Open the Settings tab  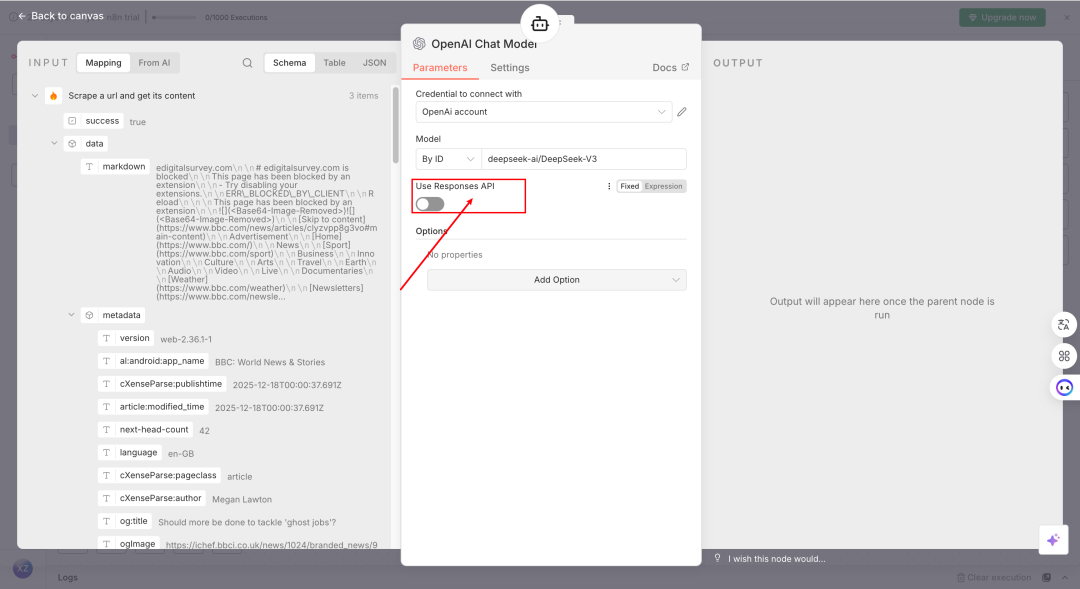coord(510,68)
